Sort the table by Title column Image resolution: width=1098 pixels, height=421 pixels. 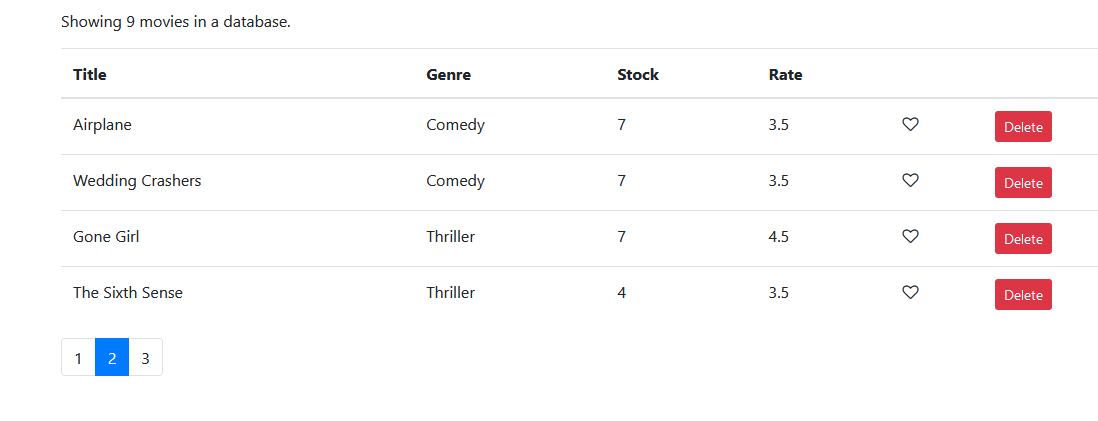(x=90, y=74)
